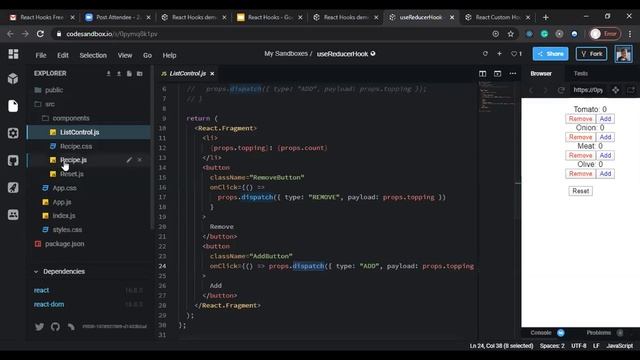Show the file explorer sidebar icon
The height and width of the screenshot is (360, 640).
tap(13, 106)
